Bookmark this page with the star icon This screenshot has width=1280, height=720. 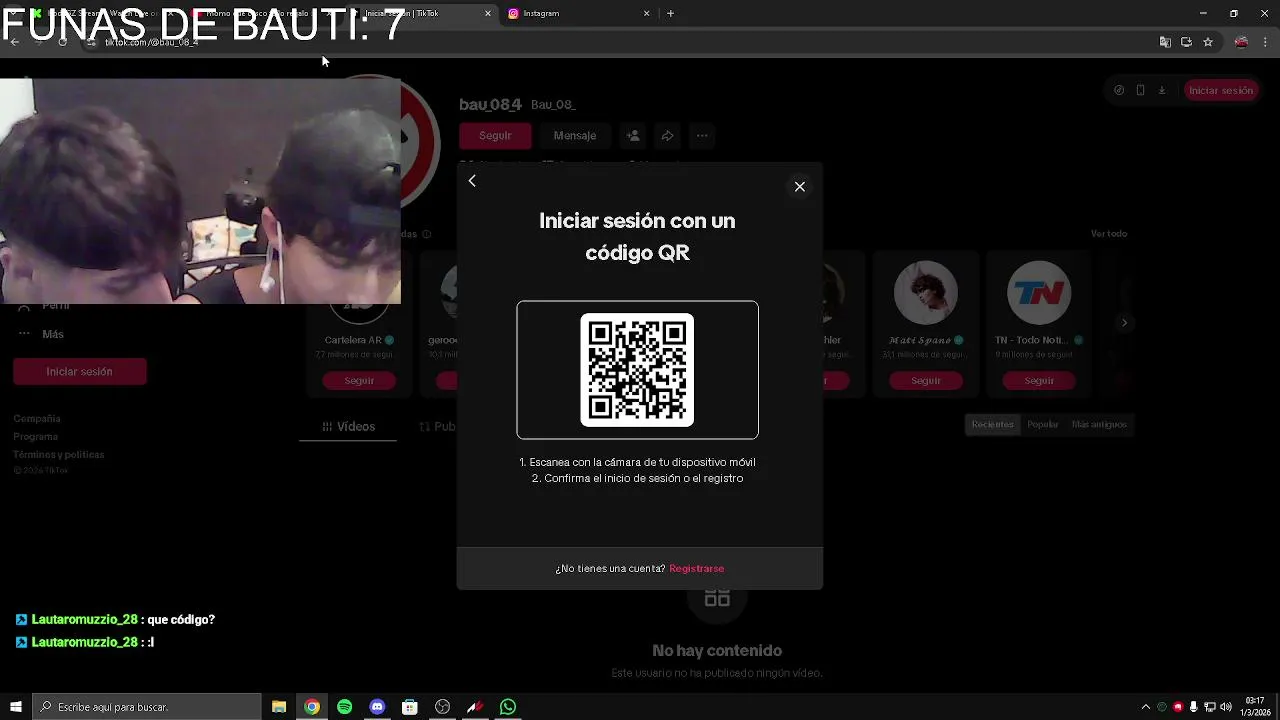[x=1208, y=42]
